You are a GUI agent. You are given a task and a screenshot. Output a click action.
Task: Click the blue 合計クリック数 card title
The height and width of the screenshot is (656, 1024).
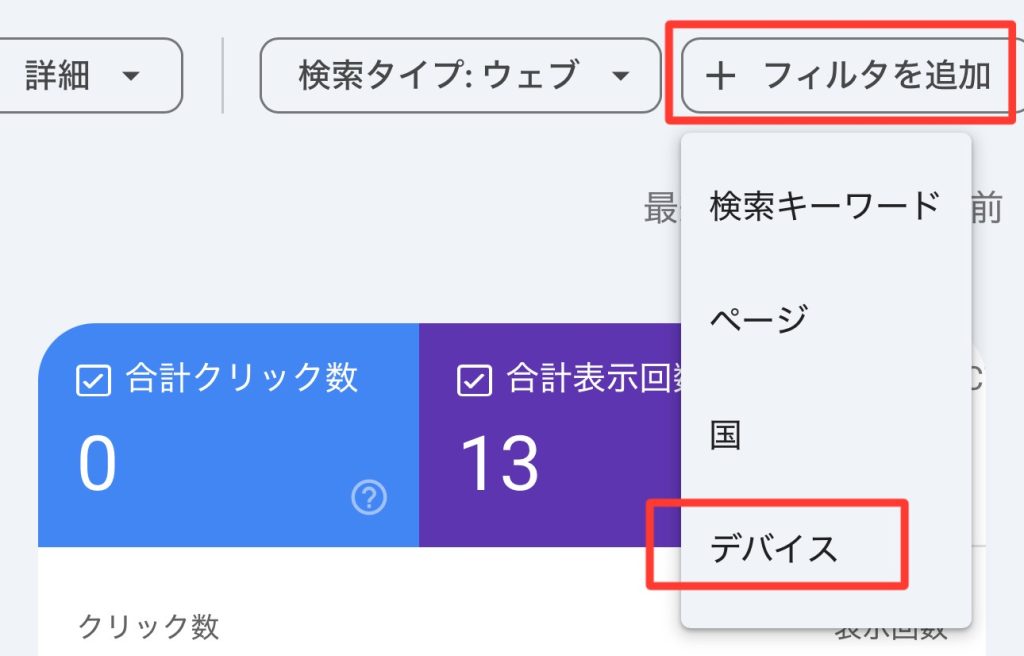(x=241, y=378)
